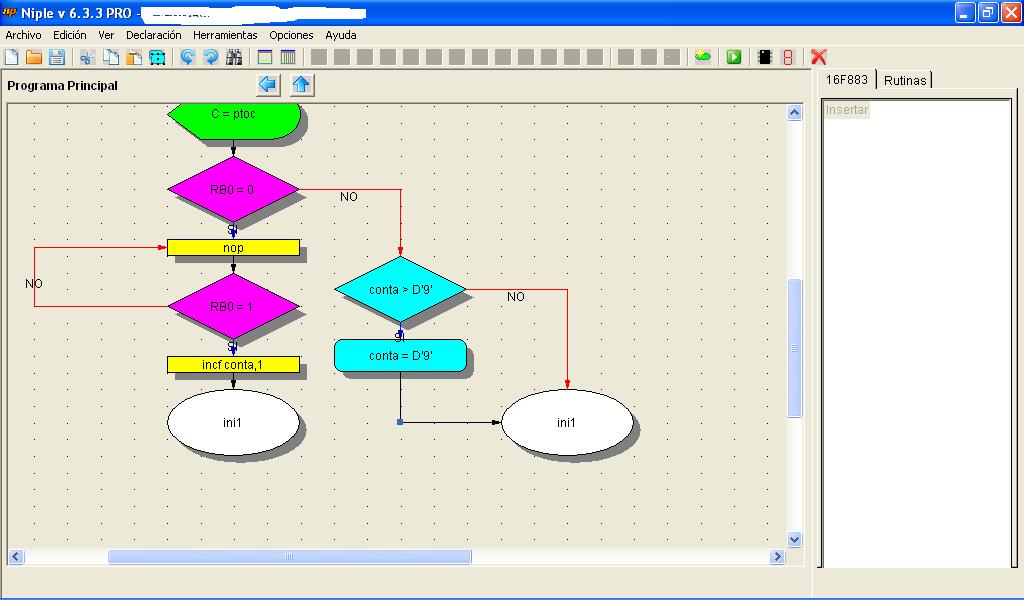Select the left 'ini1' ellipse

point(233,422)
